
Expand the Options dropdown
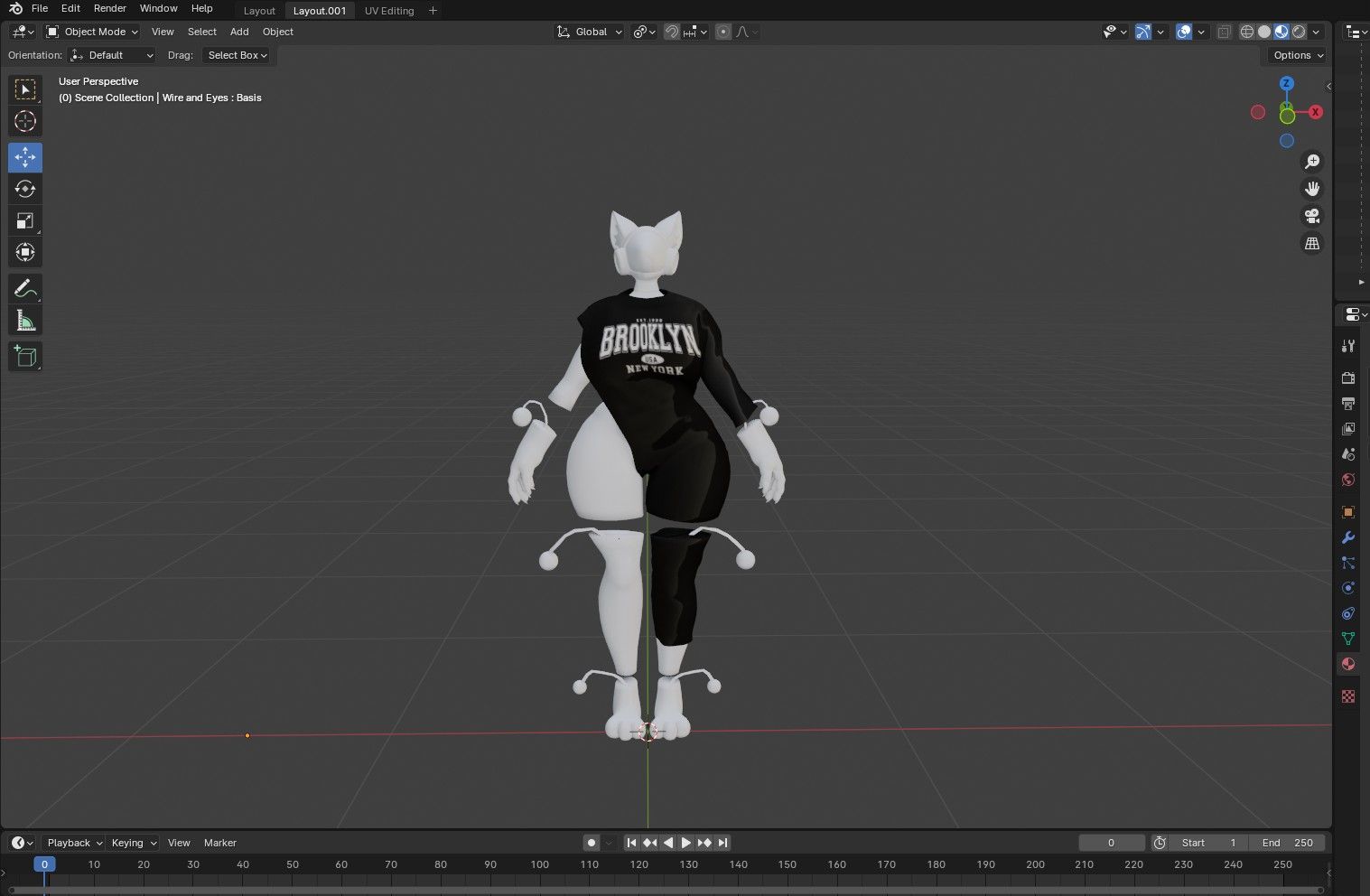click(x=1298, y=55)
